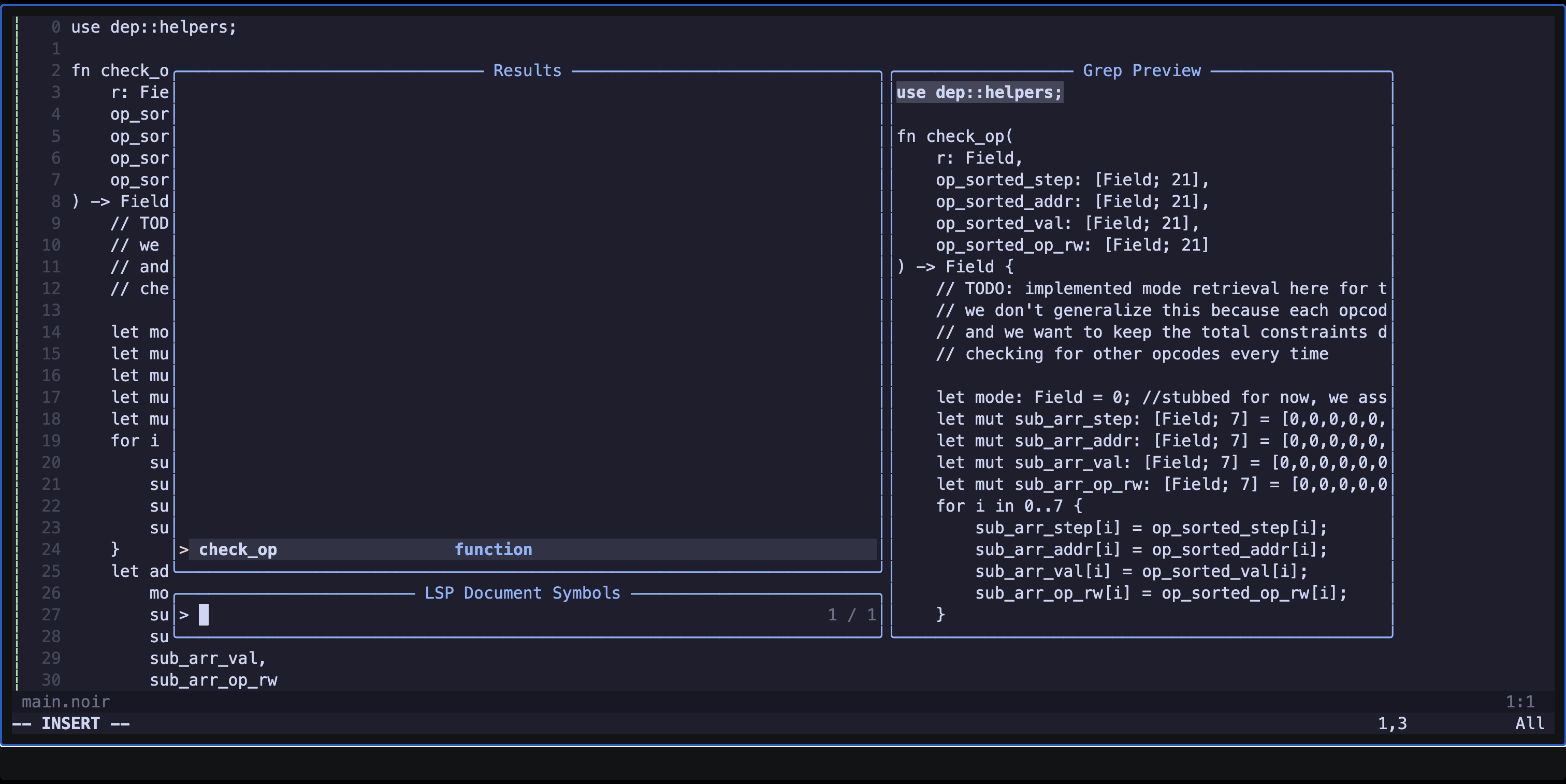Screen dimensions: 1566x784
Task: Click 'for i in 0..7 {' preview line
Action: (x=1009, y=506)
